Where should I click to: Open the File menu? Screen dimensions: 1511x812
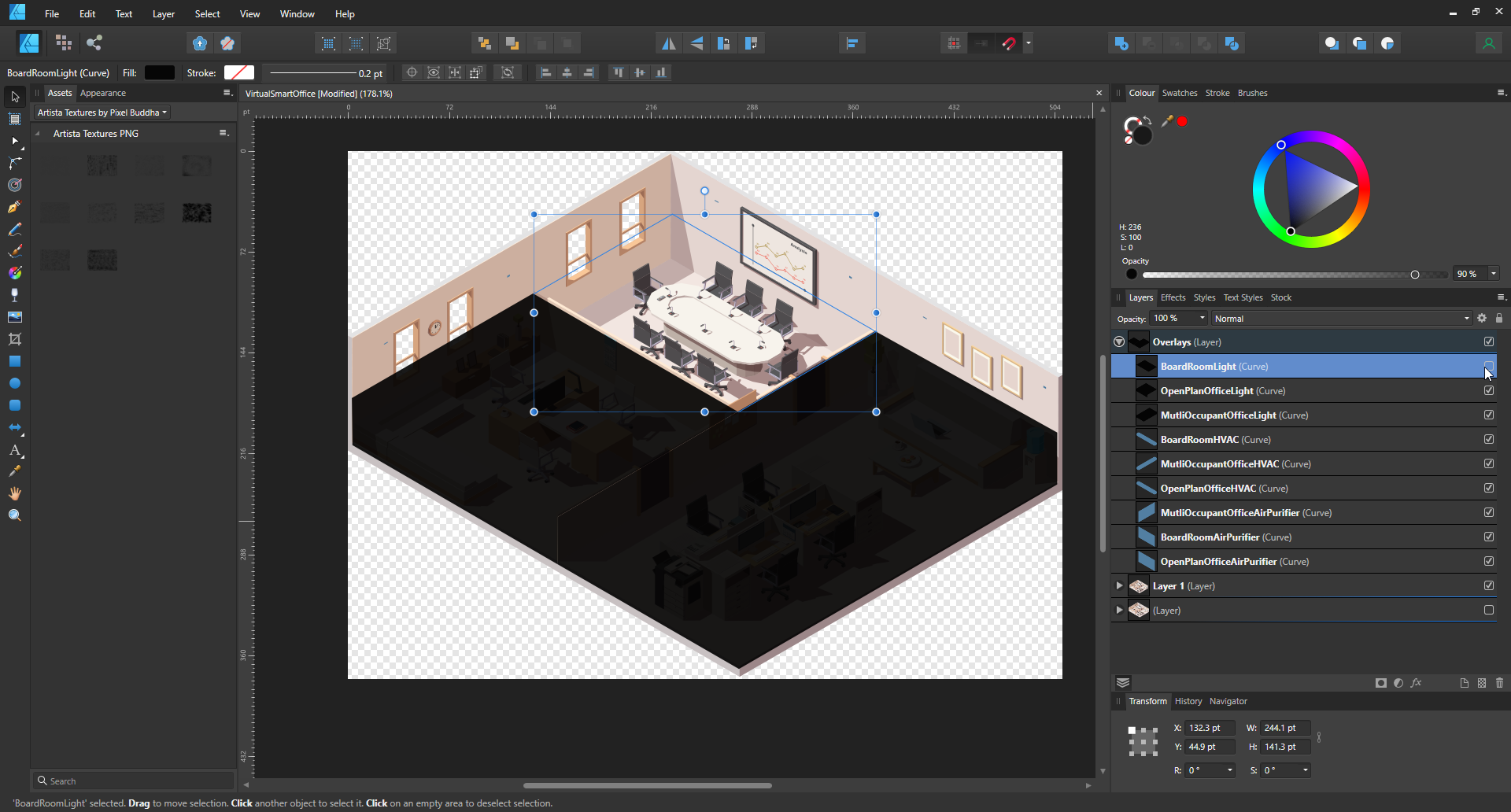pyautogui.click(x=52, y=14)
